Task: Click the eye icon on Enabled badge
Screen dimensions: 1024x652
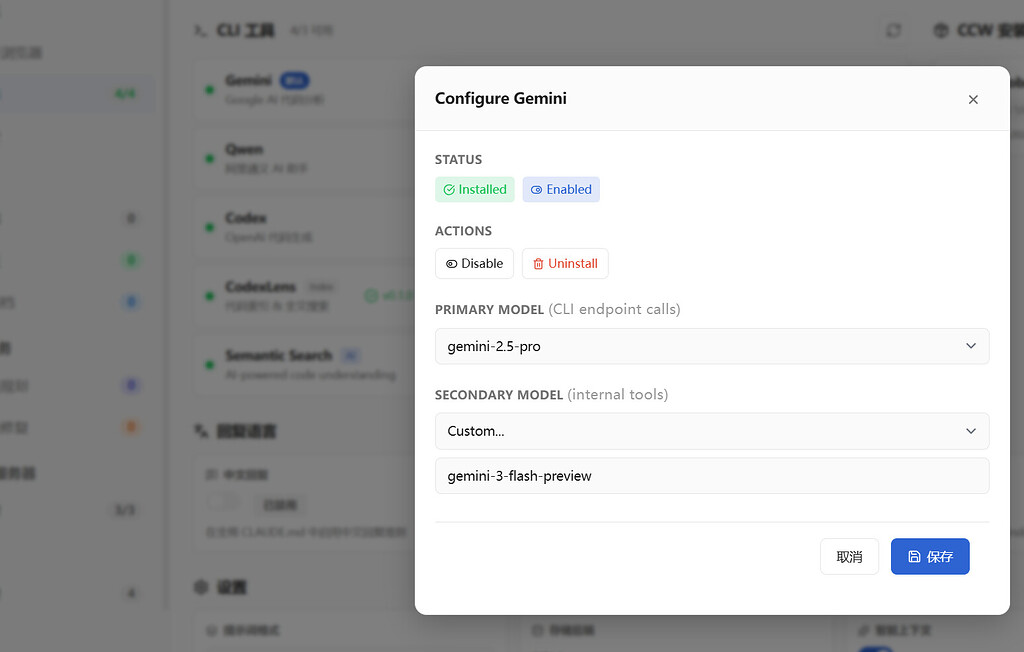Action: [536, 189]
